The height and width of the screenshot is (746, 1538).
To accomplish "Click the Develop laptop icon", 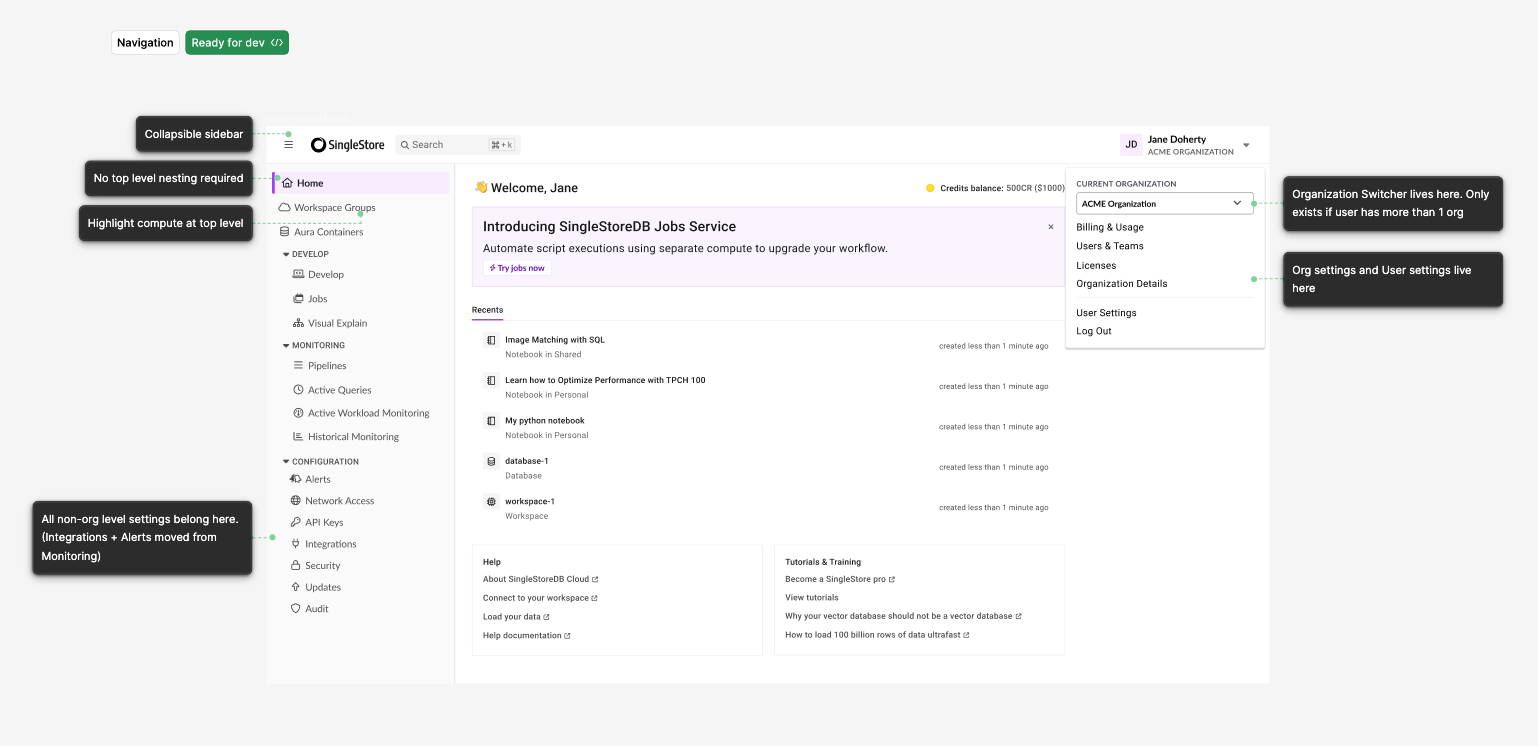I will tap(298, 274).
